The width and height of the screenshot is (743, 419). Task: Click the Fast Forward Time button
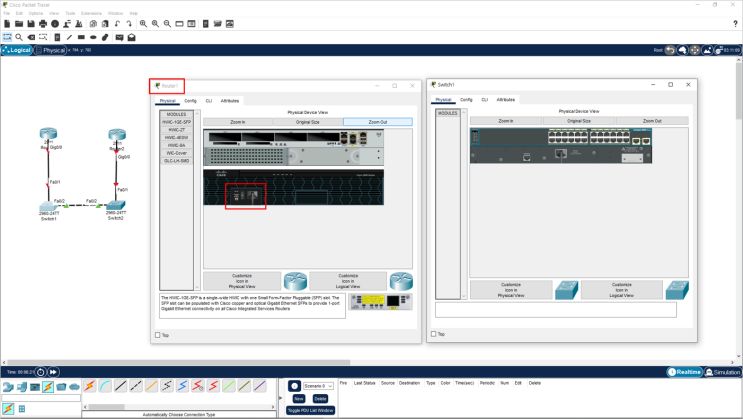tap(53, 372)
